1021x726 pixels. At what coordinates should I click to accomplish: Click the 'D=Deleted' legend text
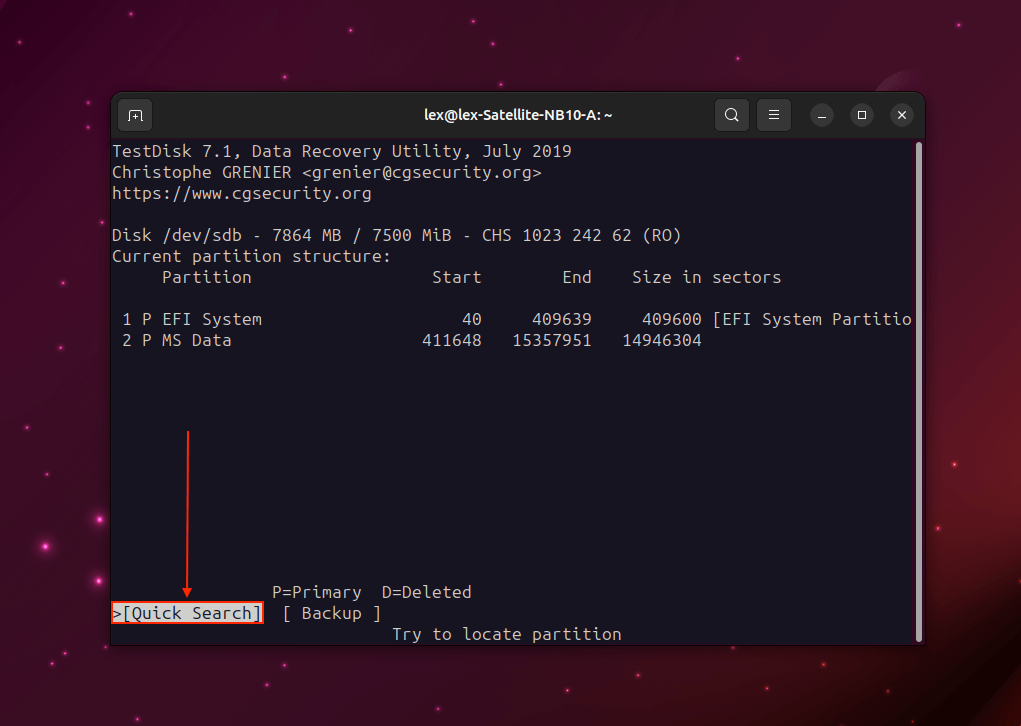click(x=427, y=592)
